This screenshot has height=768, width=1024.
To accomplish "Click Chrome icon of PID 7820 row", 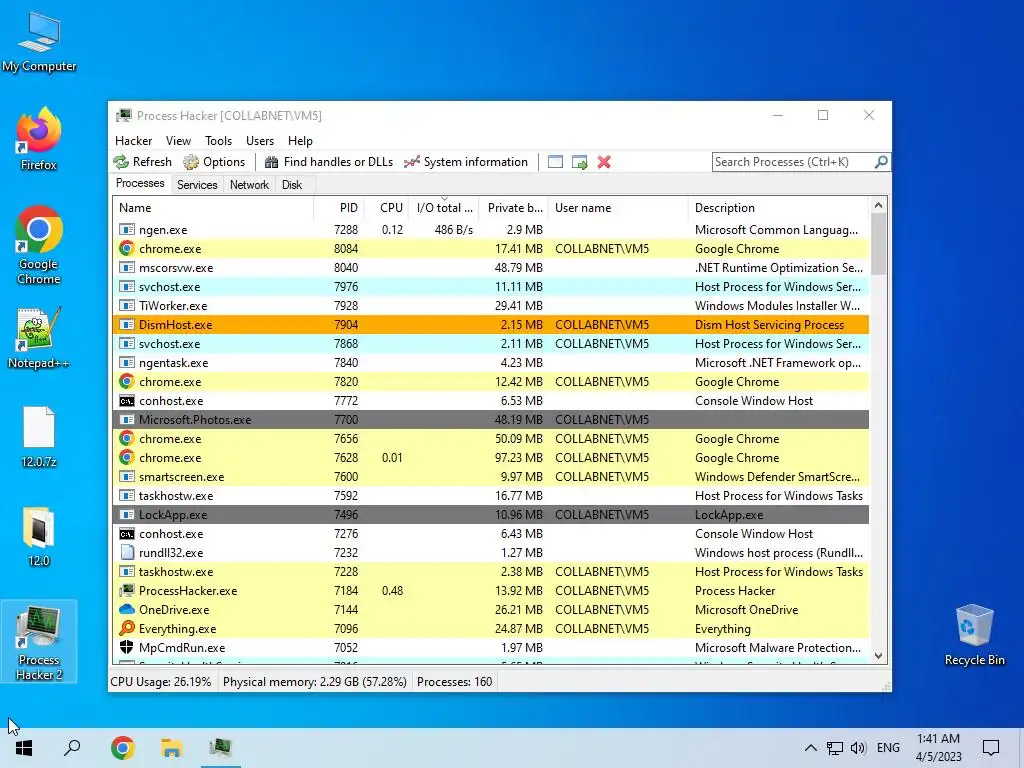I will [127, 381].
